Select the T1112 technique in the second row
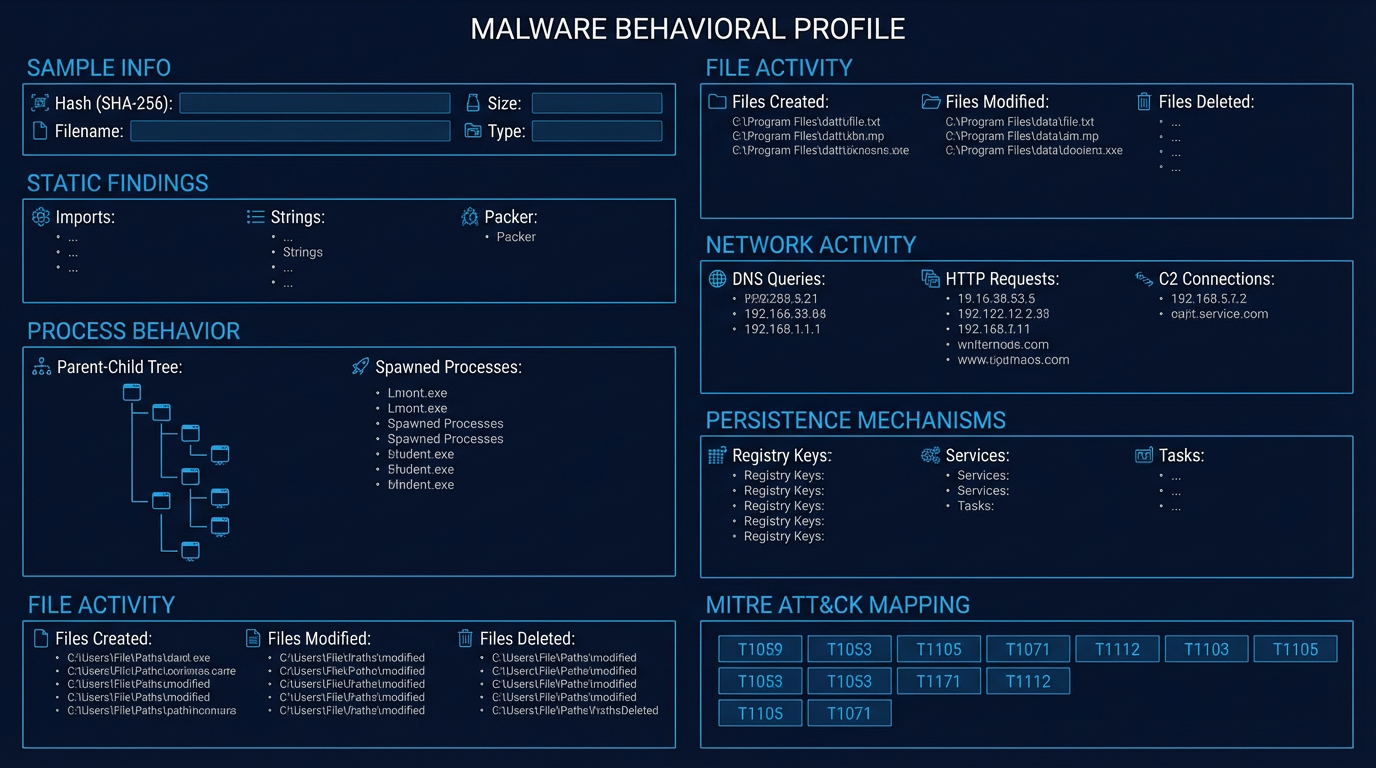The image size is (1376, 768). [x=1028, y=681]
